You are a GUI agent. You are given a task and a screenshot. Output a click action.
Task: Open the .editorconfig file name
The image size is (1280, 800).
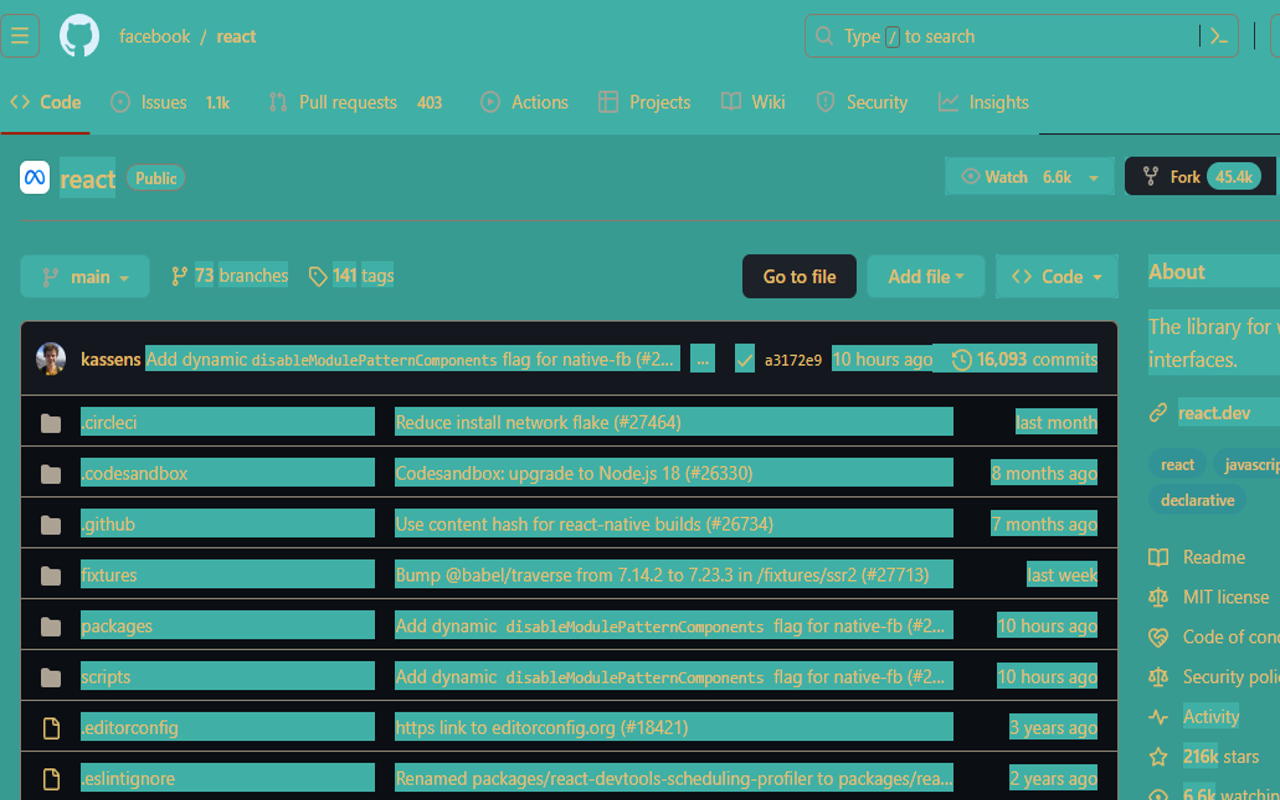130,729
